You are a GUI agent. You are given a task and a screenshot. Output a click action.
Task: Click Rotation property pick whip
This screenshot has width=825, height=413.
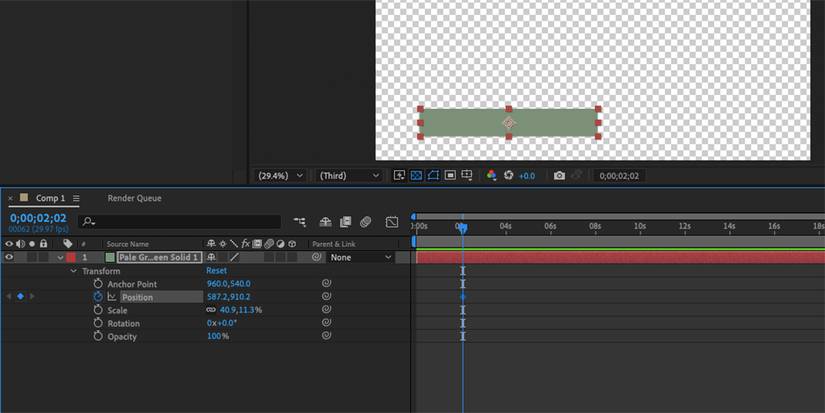(x=326, y=323)
